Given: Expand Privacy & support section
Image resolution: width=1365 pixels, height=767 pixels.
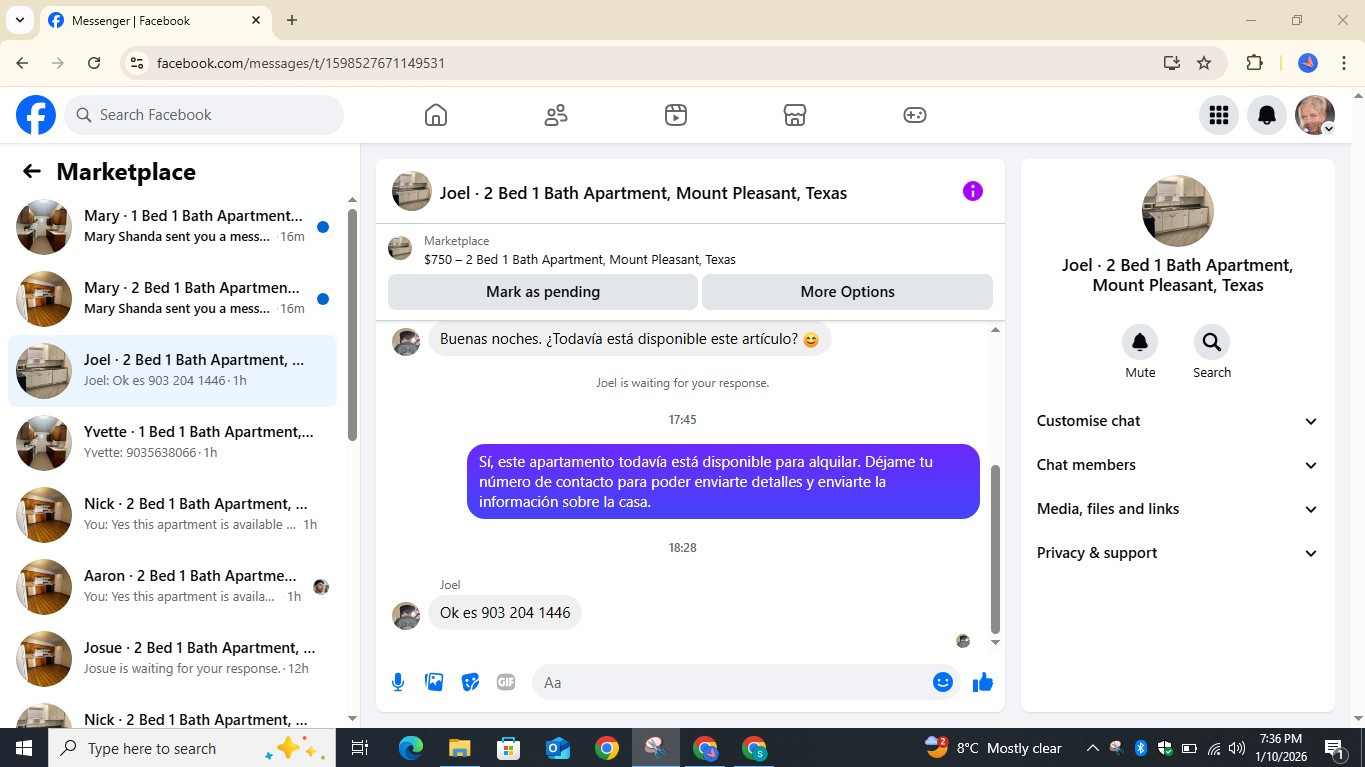Looking at the screenshot, I should point(1177,553).
